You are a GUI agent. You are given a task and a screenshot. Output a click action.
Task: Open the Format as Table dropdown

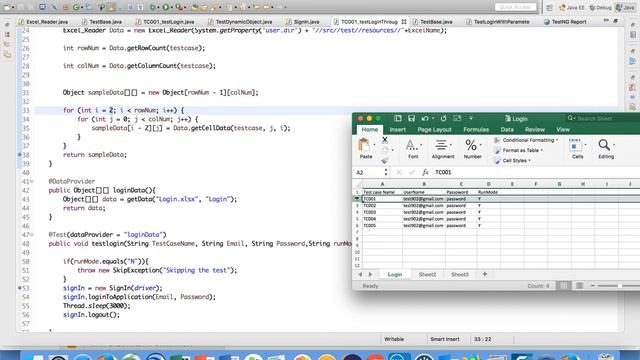click(x=518, y=150)
